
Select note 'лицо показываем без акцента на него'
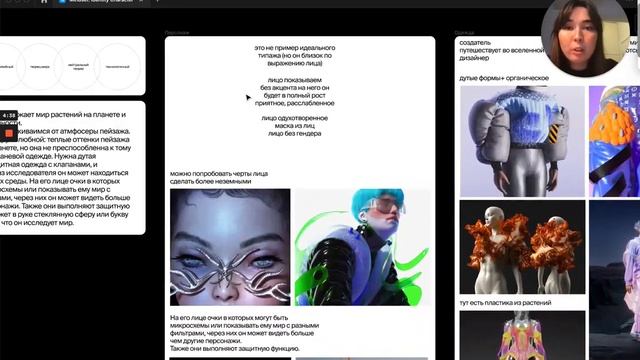click(295, 91)
